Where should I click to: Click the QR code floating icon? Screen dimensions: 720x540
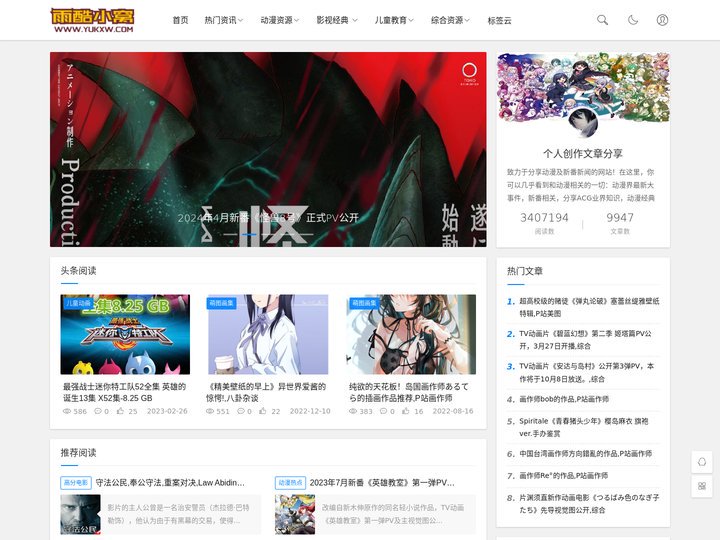click(x=702, y=486)
